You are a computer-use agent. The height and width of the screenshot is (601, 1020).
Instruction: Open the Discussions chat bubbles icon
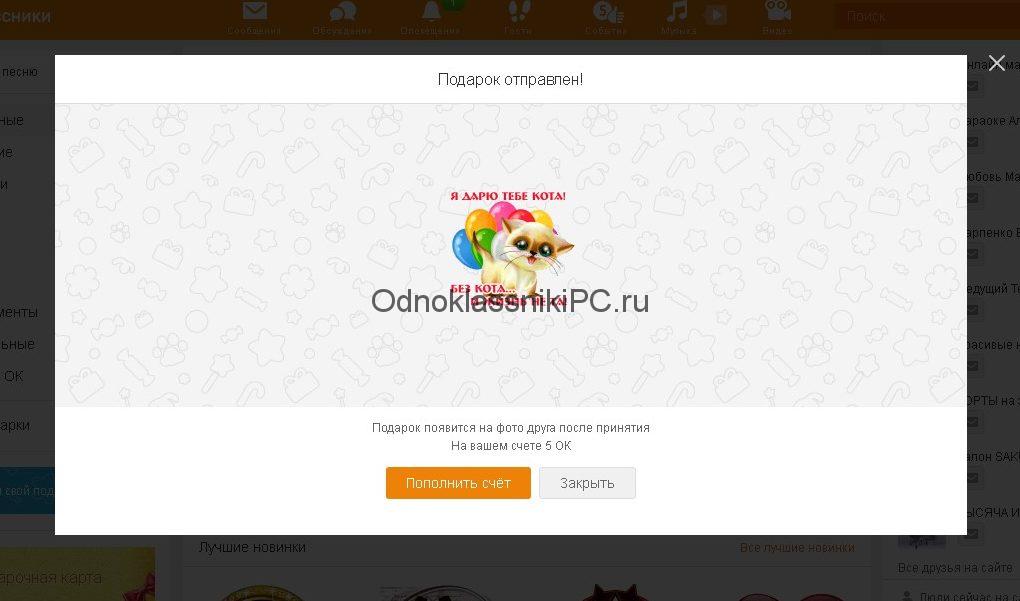342,12
